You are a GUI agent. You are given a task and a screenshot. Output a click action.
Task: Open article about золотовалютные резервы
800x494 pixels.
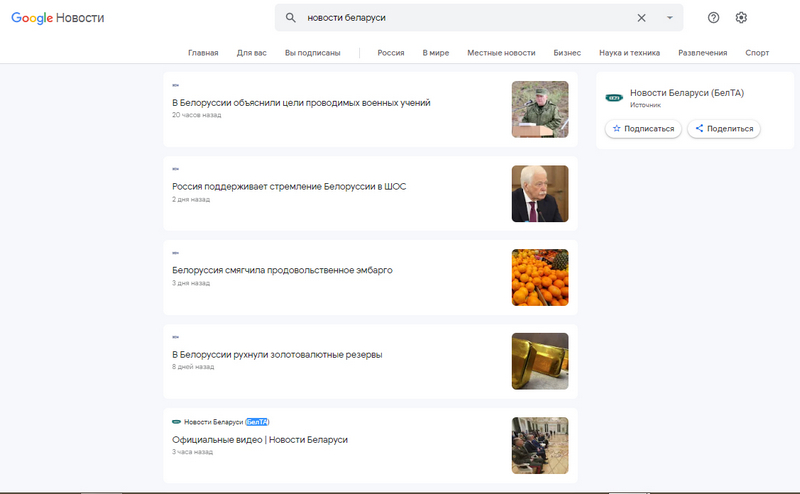tap(277, 354)
